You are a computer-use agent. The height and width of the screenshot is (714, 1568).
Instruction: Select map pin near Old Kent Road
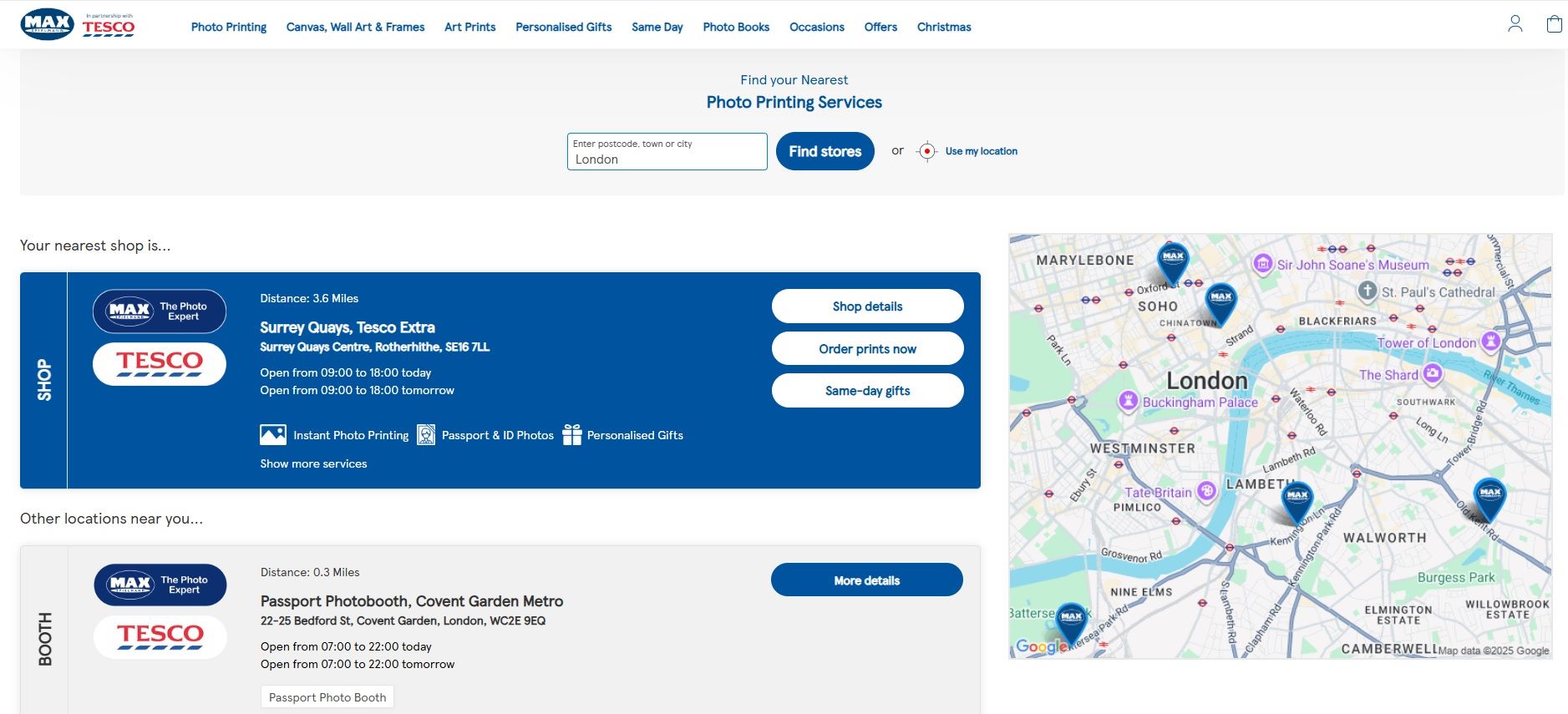[1489, 496]
